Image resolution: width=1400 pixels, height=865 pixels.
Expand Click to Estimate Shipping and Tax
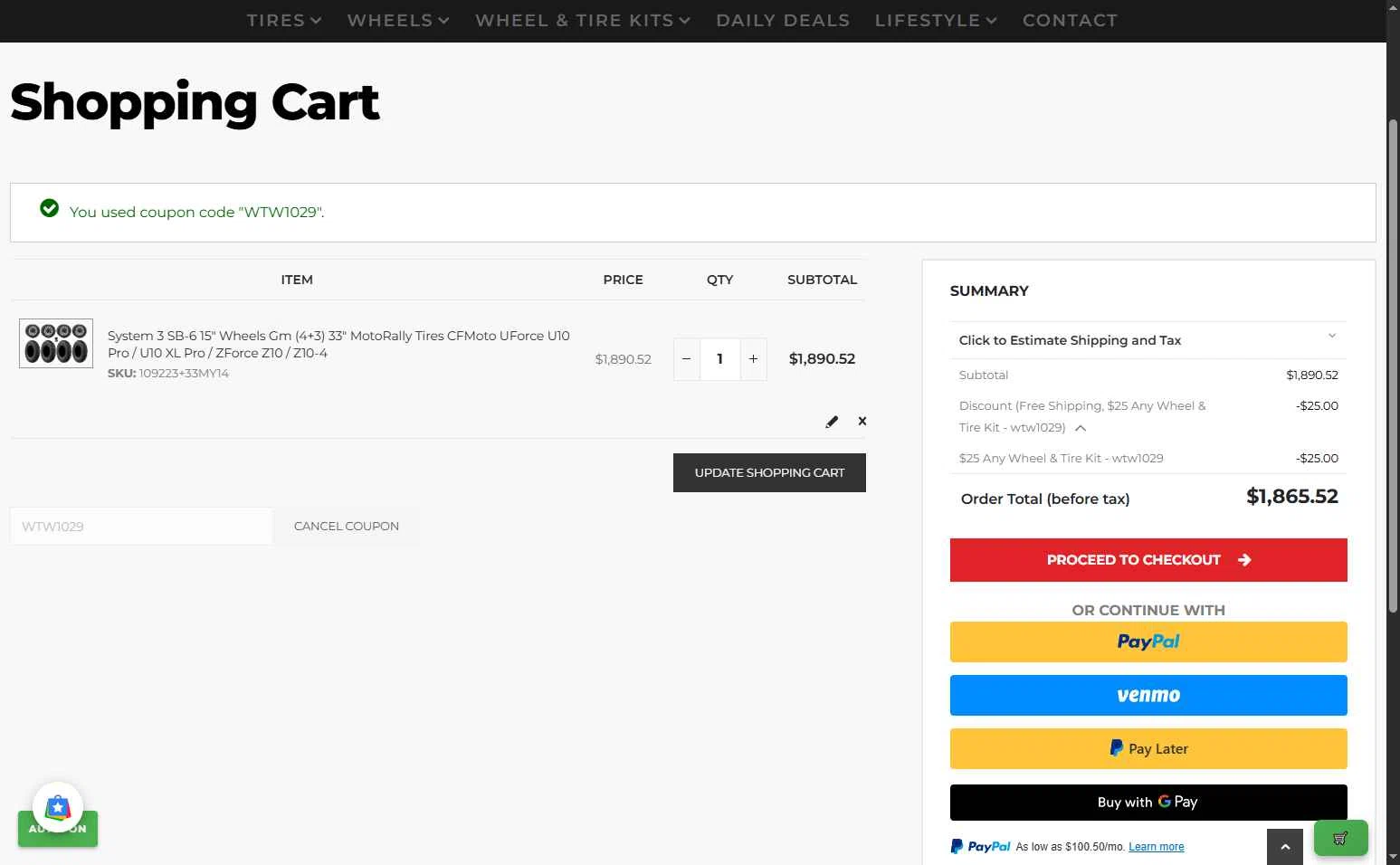click(x=1148, y=340)
